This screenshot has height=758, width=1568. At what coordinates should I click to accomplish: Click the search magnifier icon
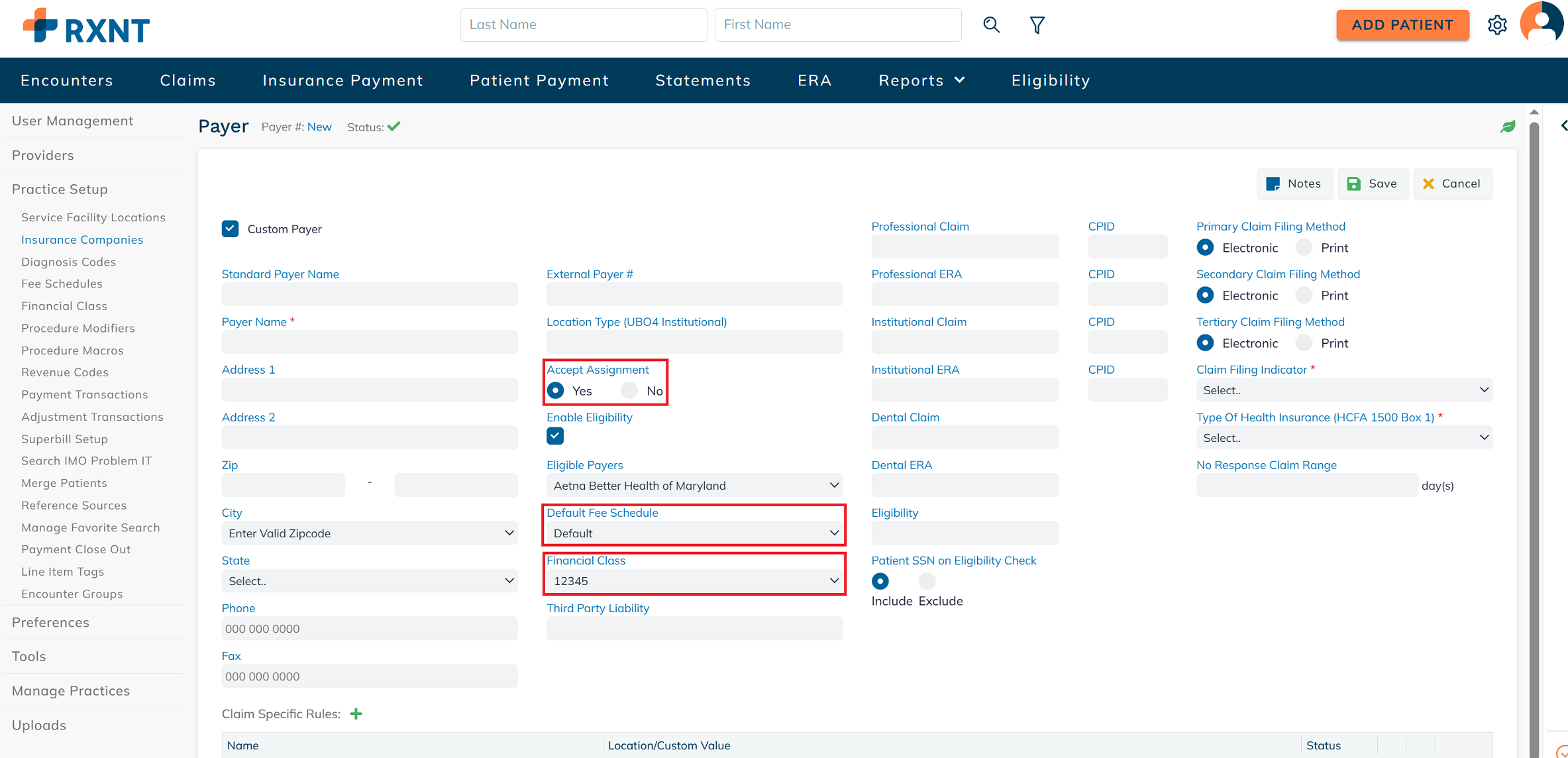[991, 25]
